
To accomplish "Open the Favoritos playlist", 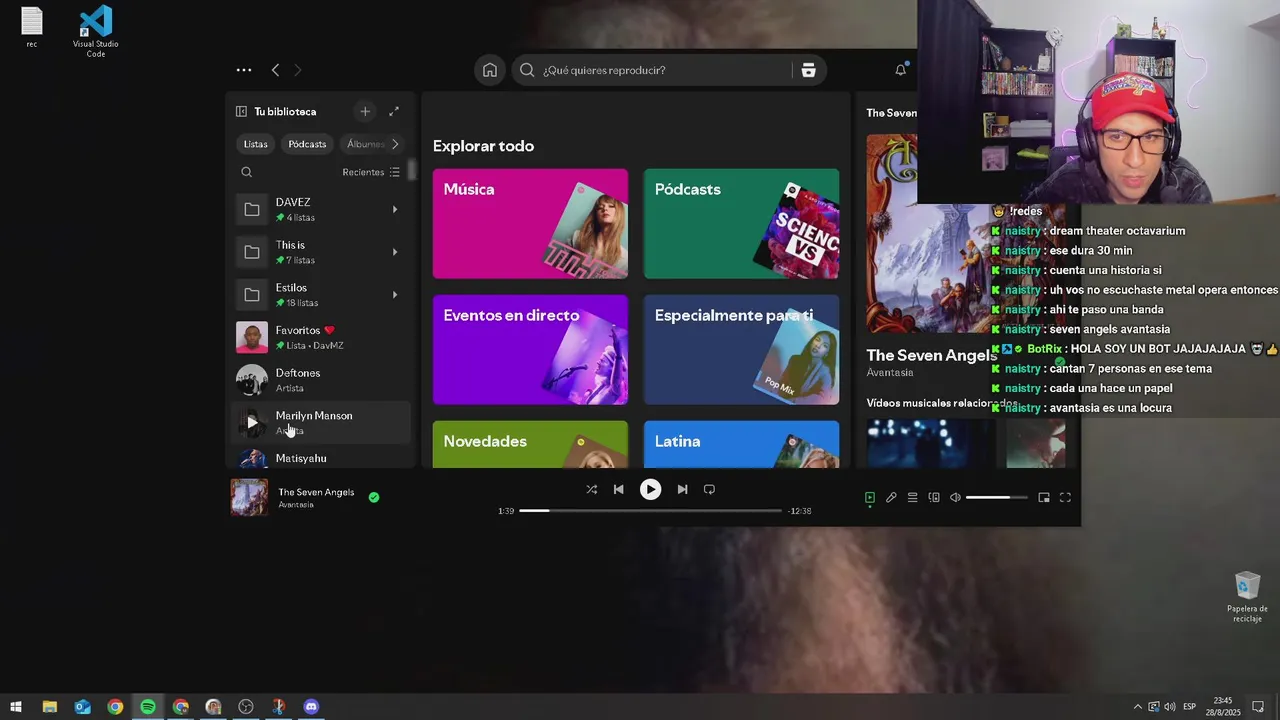I will pyautogui.click(x=322, y=338).
